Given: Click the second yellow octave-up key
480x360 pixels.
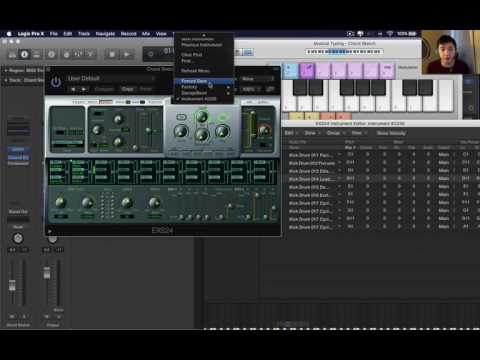Looking at the screenshot, I should click(x=311, y=116).
